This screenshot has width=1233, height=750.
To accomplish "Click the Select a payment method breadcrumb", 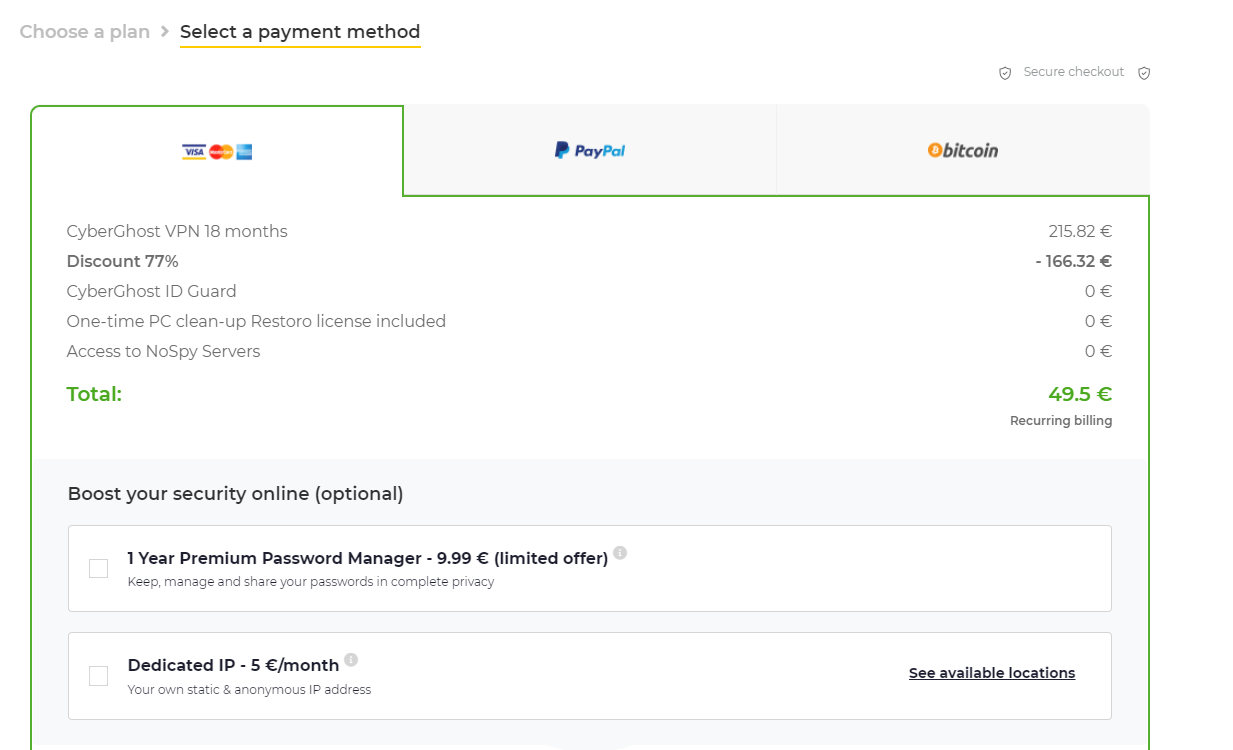I will tap(300, 32).
